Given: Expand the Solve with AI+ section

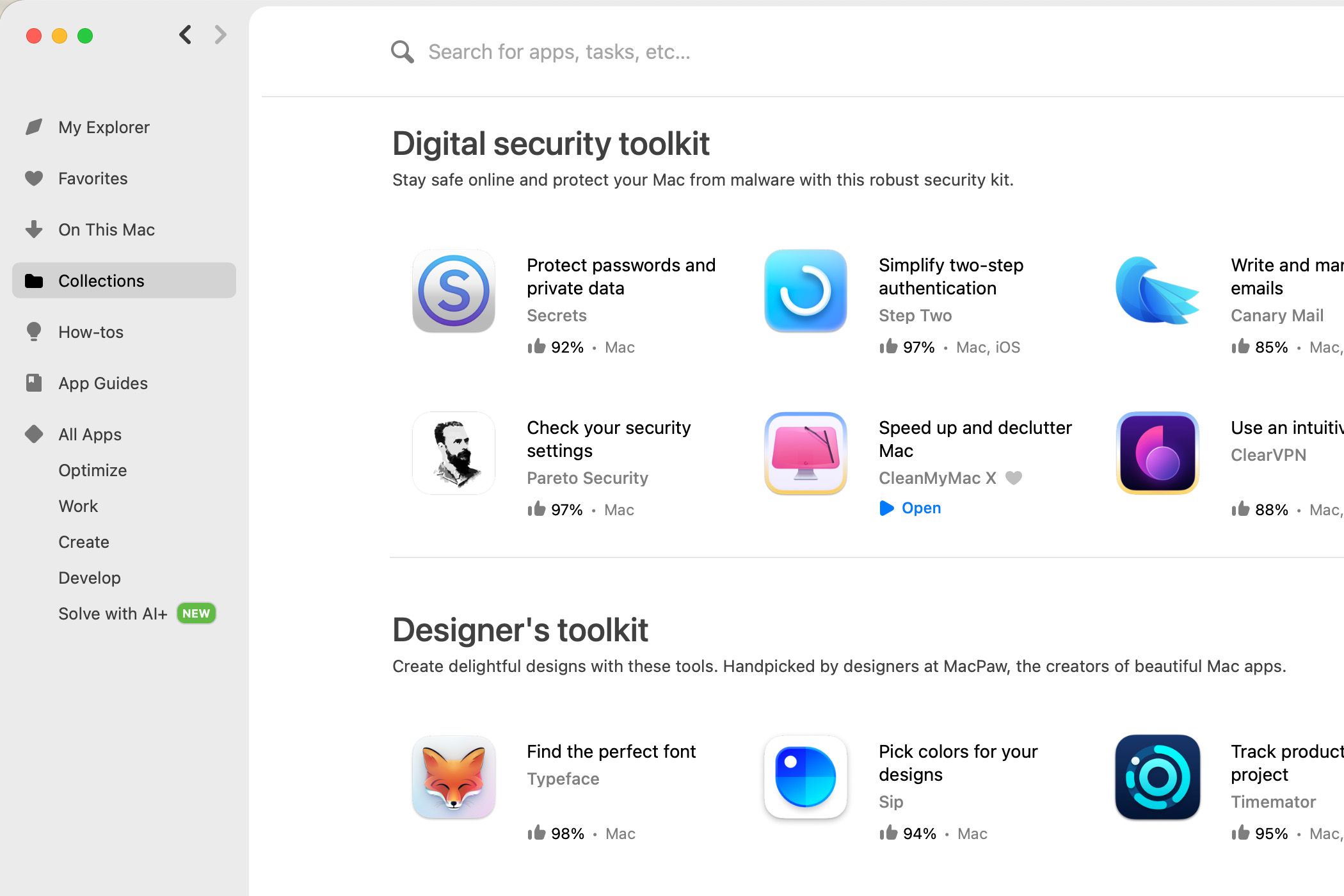Looking at the screenshot, I should [113, 613].
